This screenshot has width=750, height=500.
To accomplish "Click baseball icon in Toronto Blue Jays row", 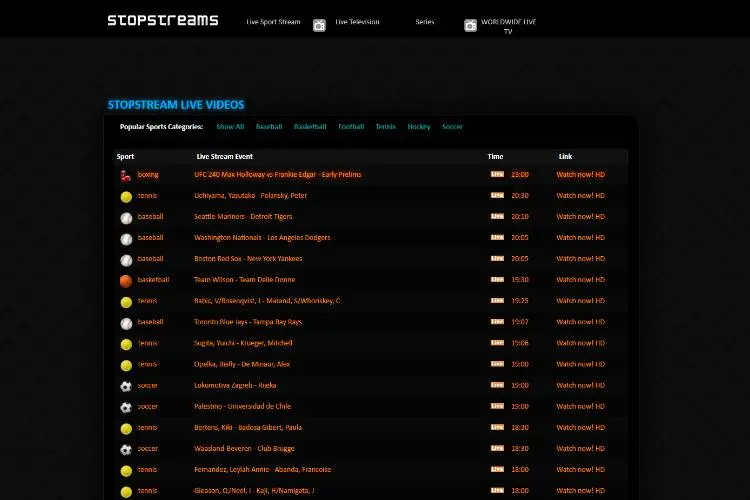I will 126,323.
